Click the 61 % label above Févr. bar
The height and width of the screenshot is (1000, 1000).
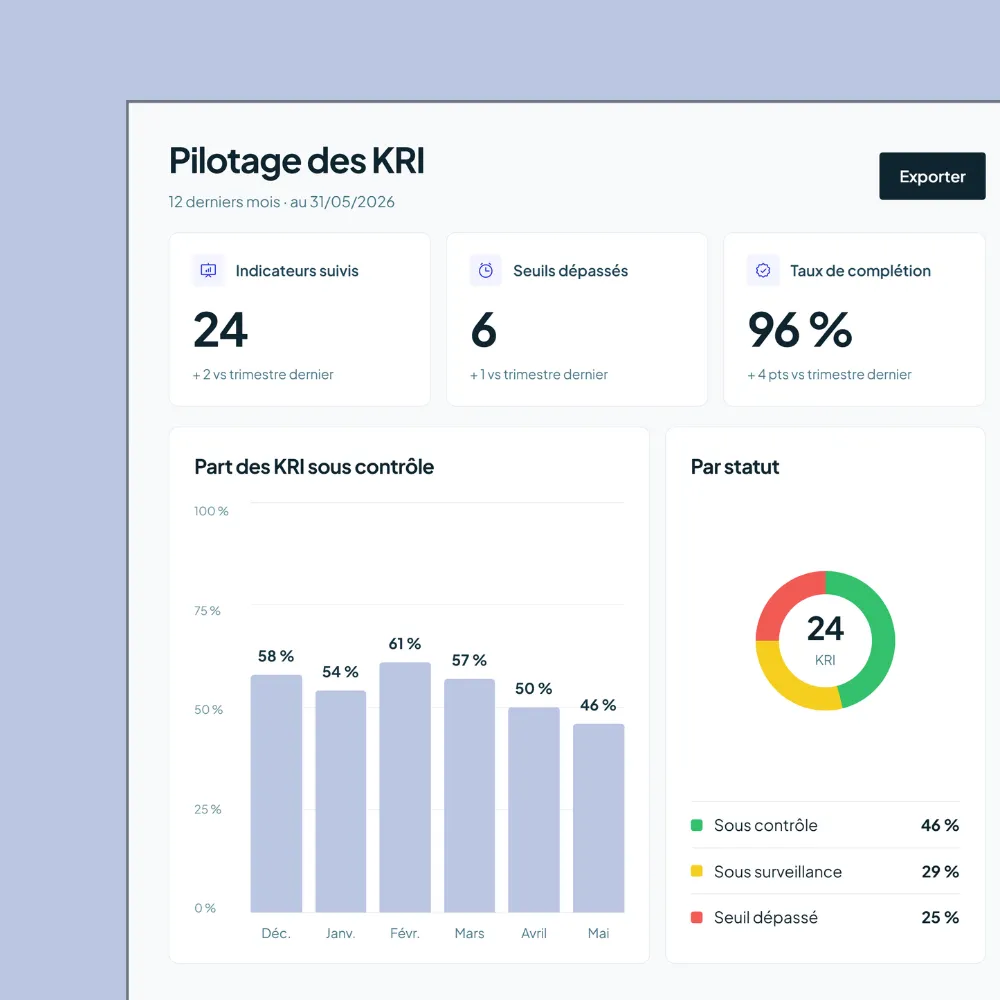point(405,643)
